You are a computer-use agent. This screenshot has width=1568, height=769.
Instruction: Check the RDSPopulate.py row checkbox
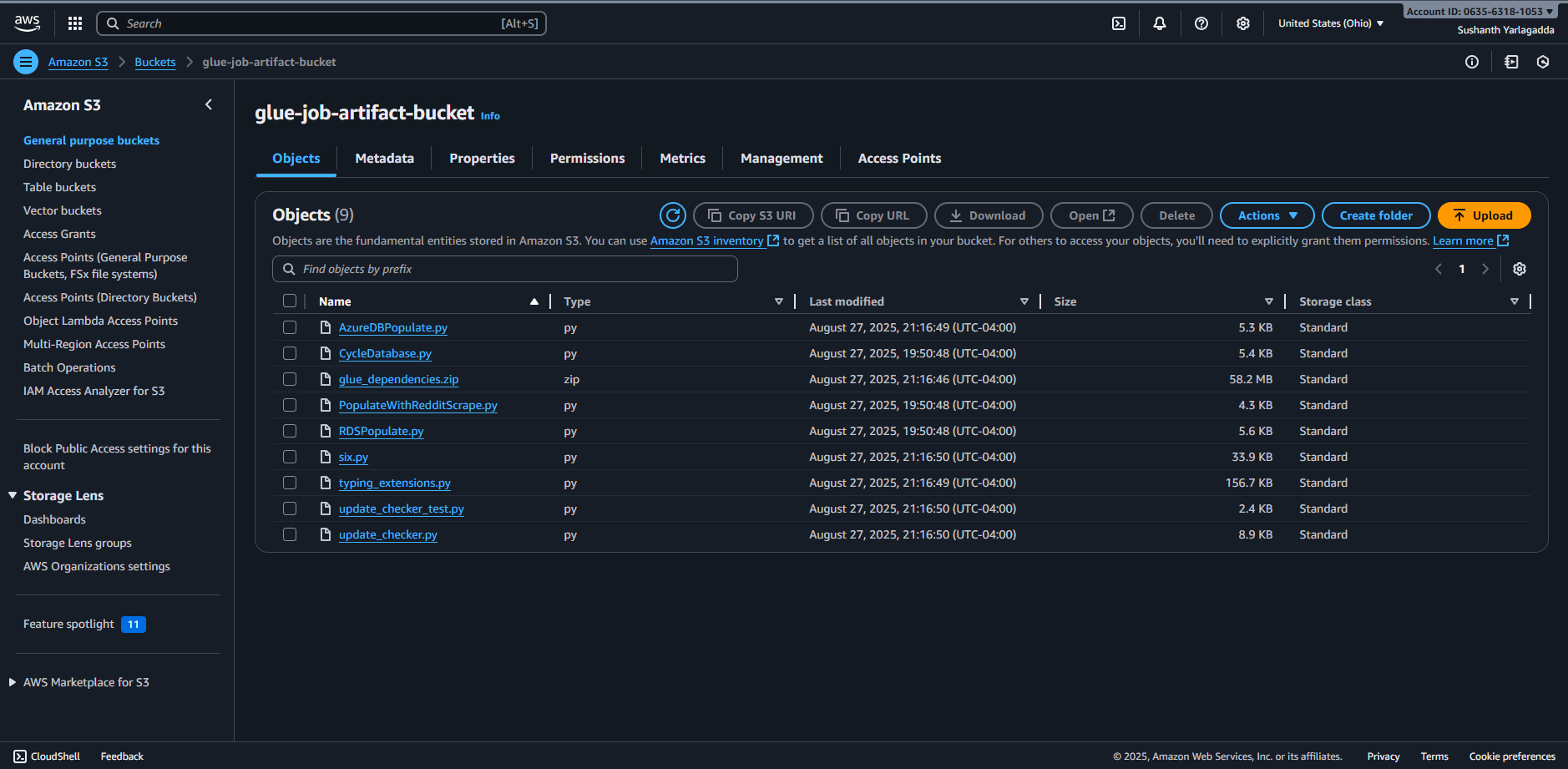point(290,431)
